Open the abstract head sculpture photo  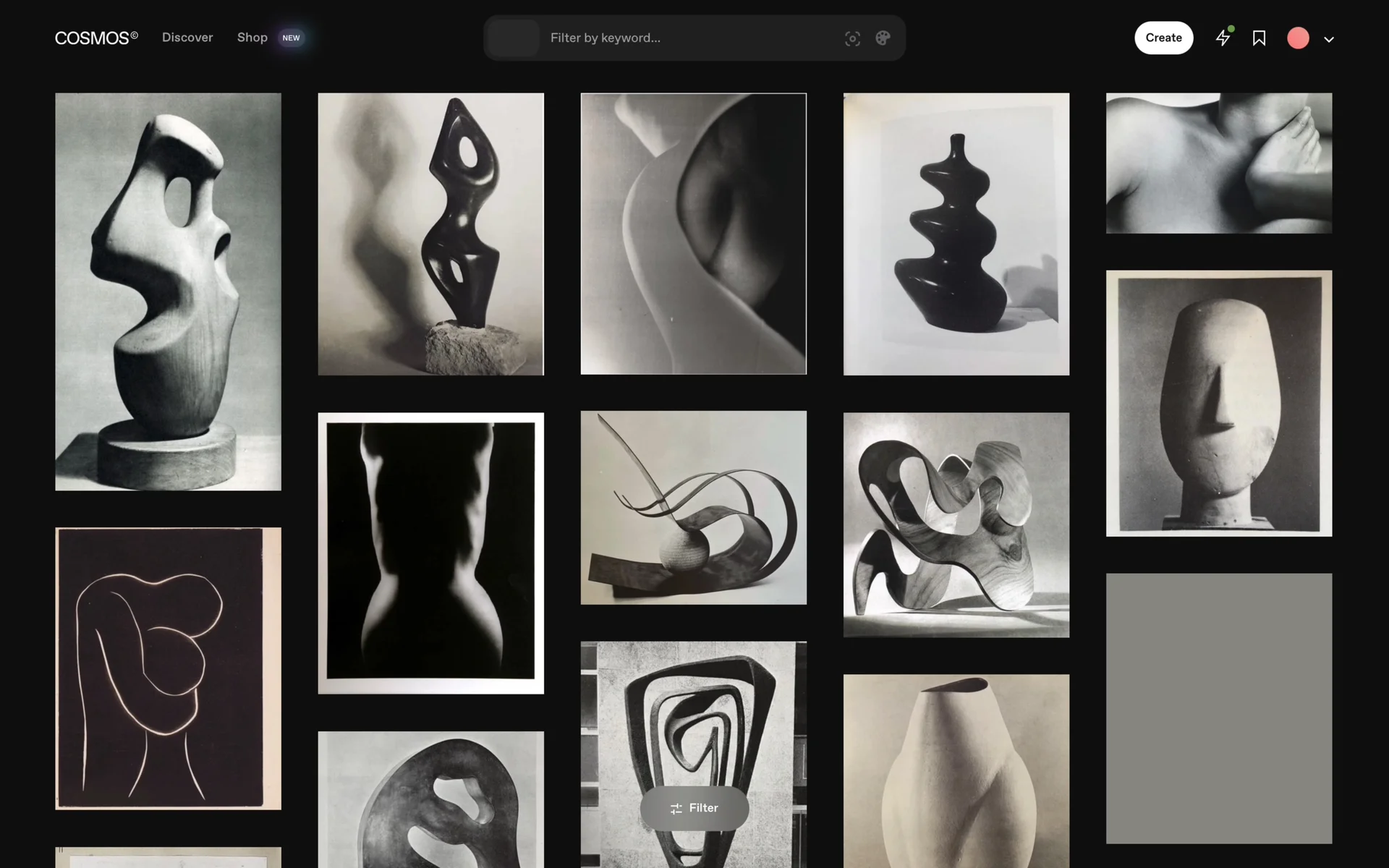1218,403
